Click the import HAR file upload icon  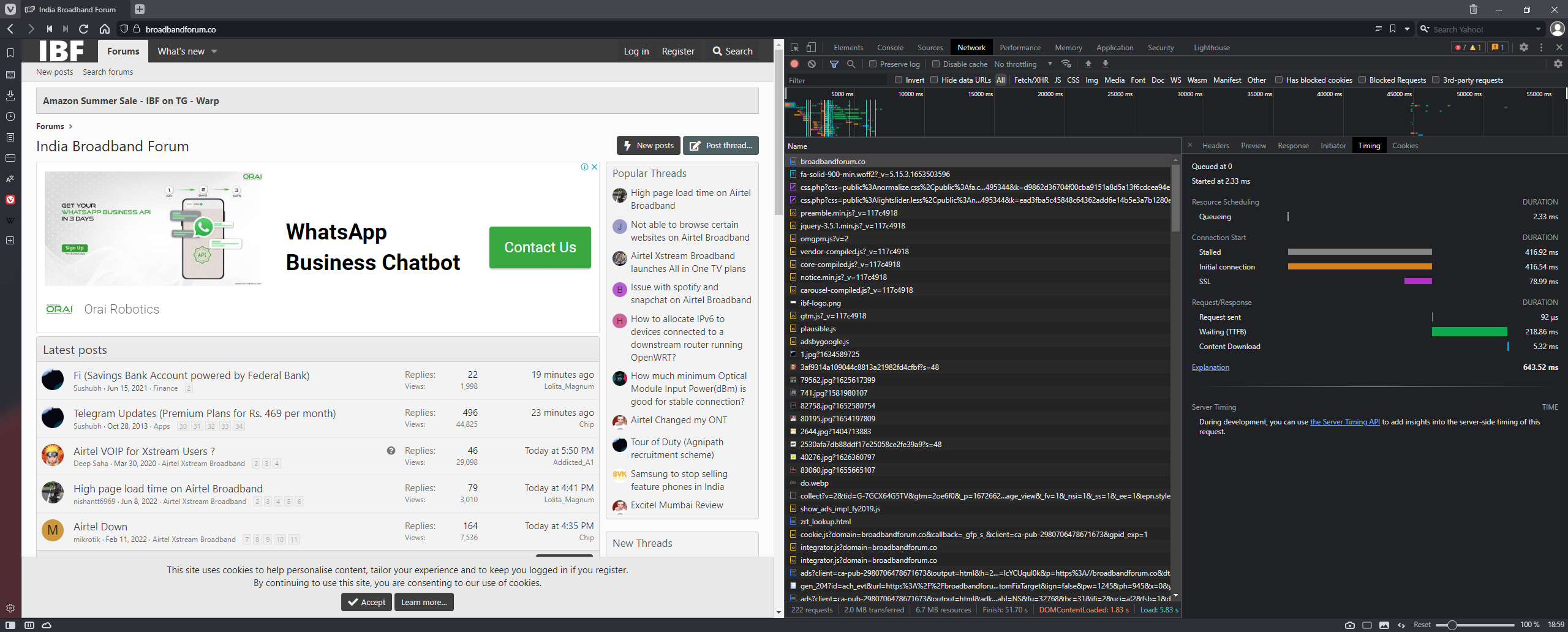coord(1088,64)
